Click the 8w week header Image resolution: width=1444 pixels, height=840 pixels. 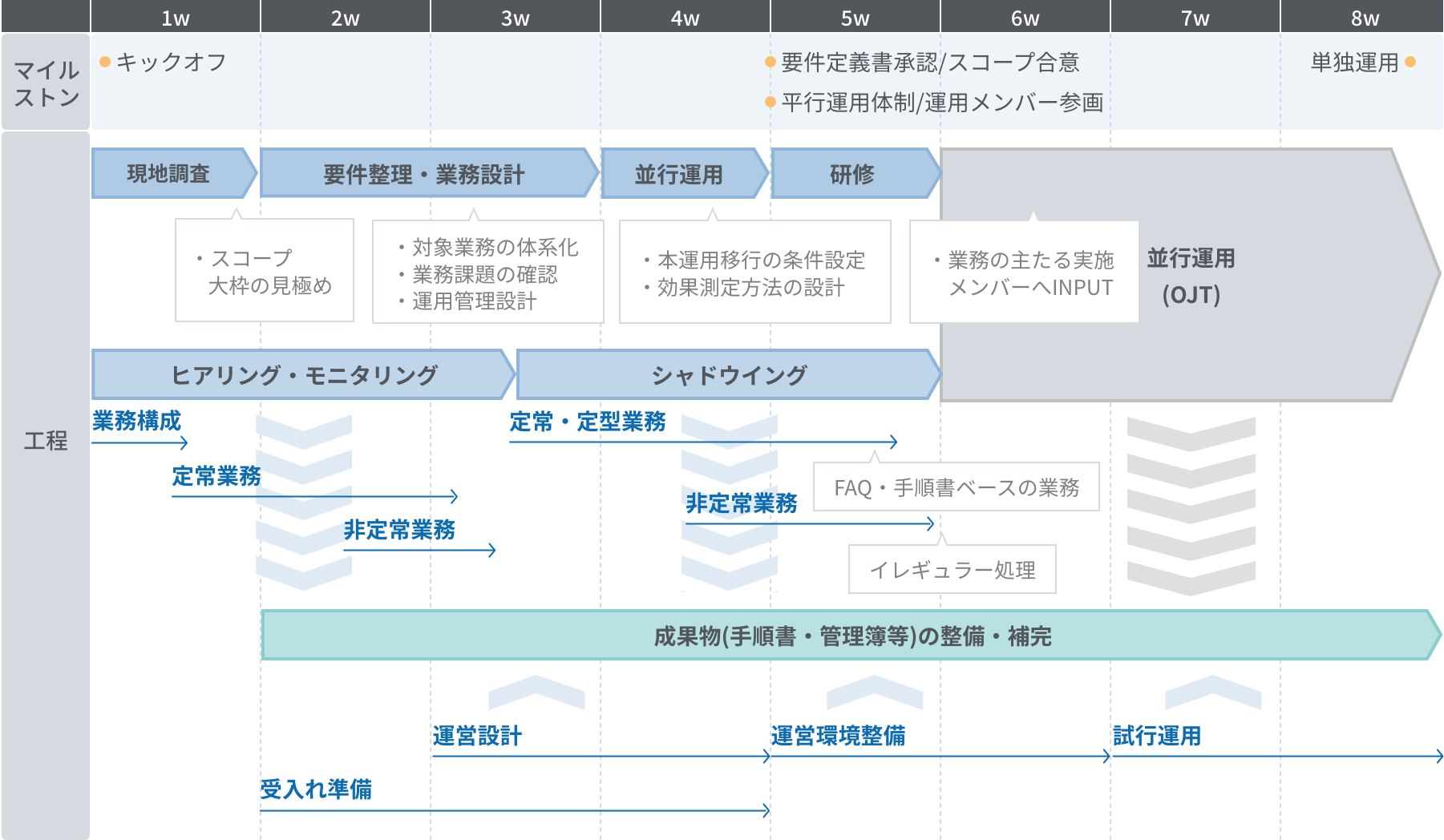click(x=1362, y=17)
